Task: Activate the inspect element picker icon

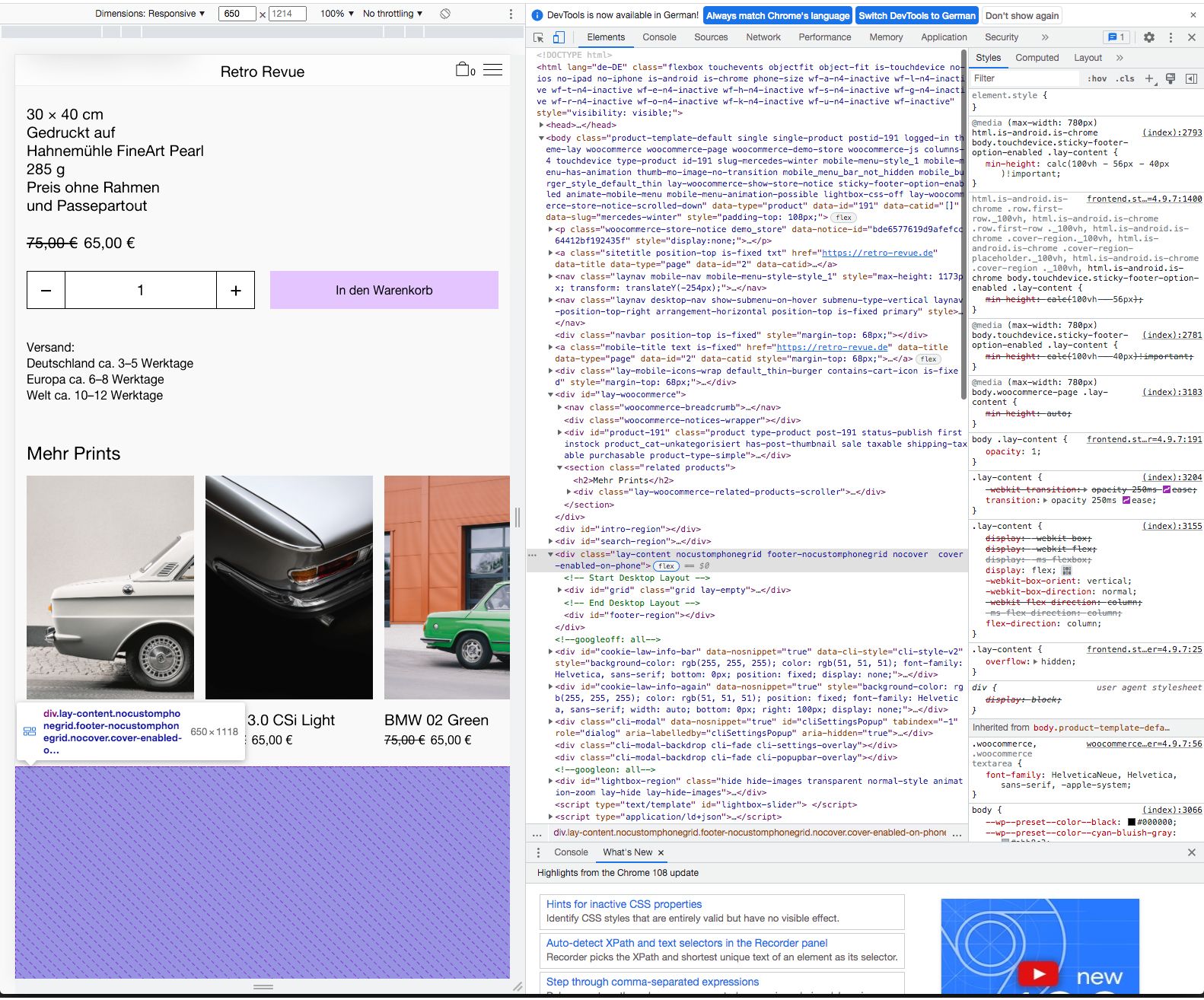Action: click(x=539, y=37)
